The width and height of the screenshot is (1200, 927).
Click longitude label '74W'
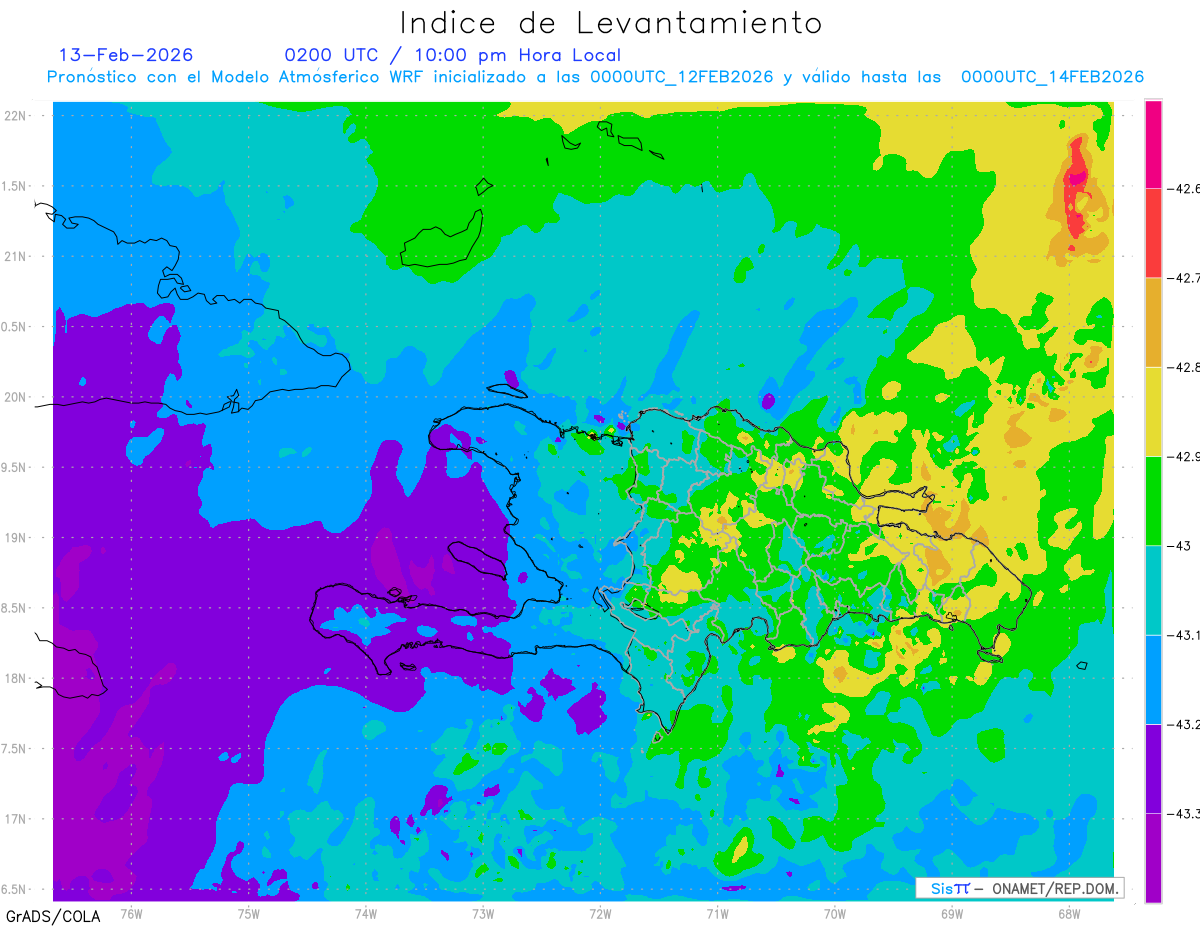point(365,912)
